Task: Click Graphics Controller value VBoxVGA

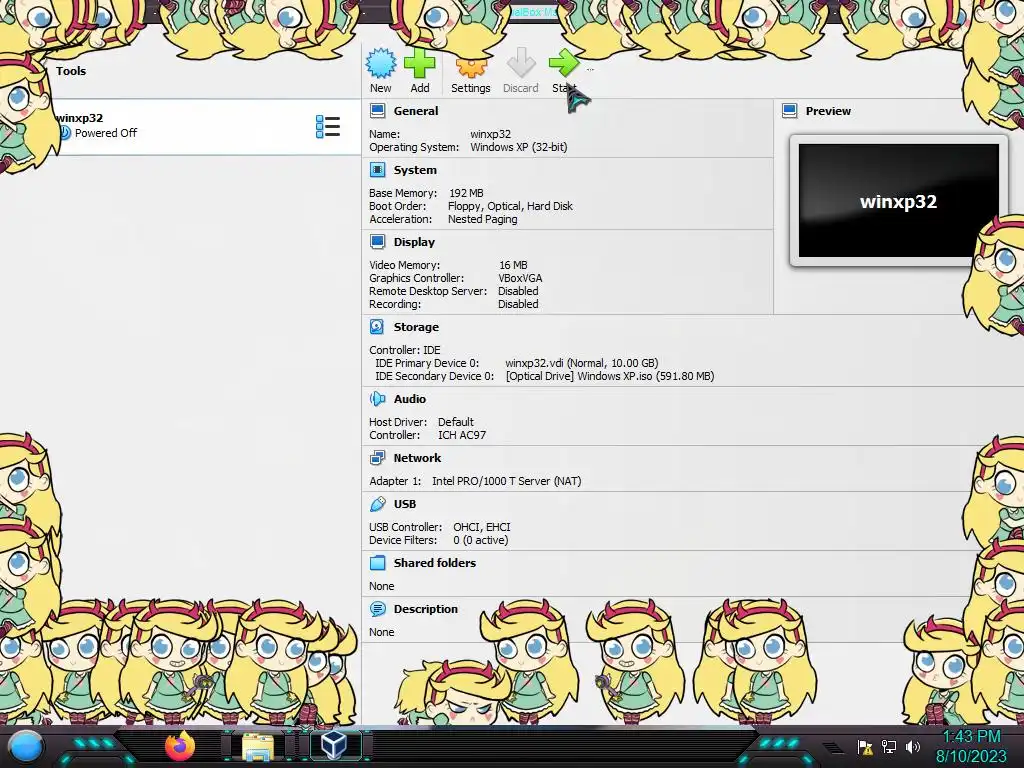Action: point(520,278)
